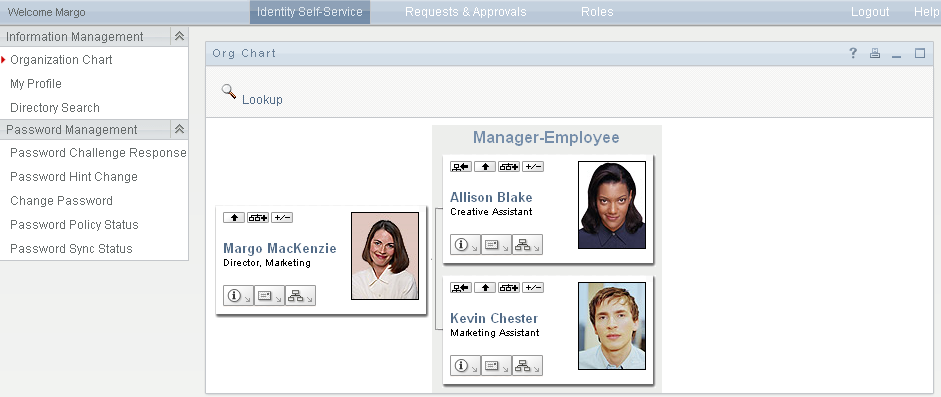Toggle +/- expand icon on Margo MacKenzie's card
Image resolution: width=941 pixels, height=397 pixels.
click(x=282, y=218)
